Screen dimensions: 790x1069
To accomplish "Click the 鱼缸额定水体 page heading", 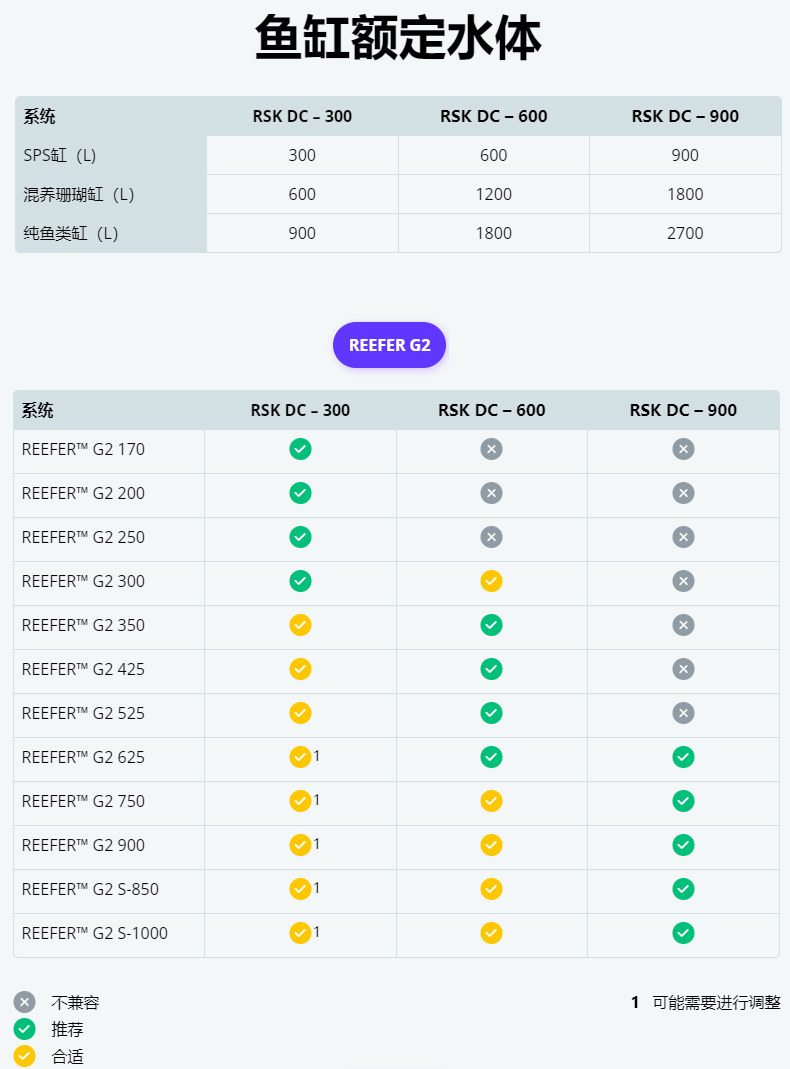I will click(x=398, y=37).
